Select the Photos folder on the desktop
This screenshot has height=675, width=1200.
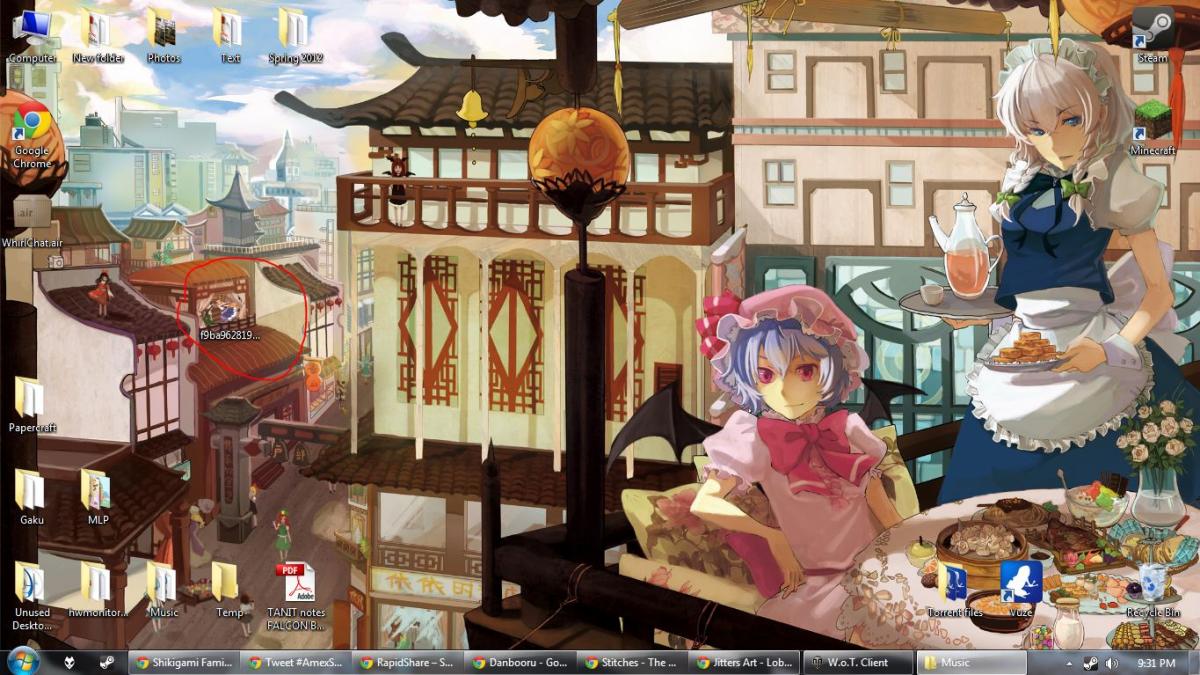163,35
